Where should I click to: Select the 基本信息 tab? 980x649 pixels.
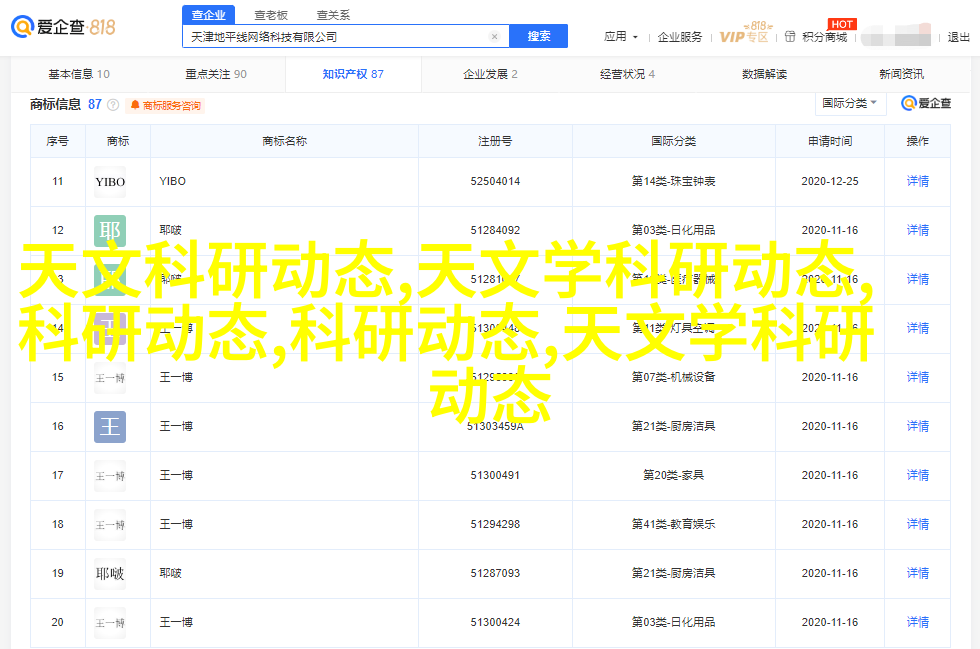click(x=79, y=74)
